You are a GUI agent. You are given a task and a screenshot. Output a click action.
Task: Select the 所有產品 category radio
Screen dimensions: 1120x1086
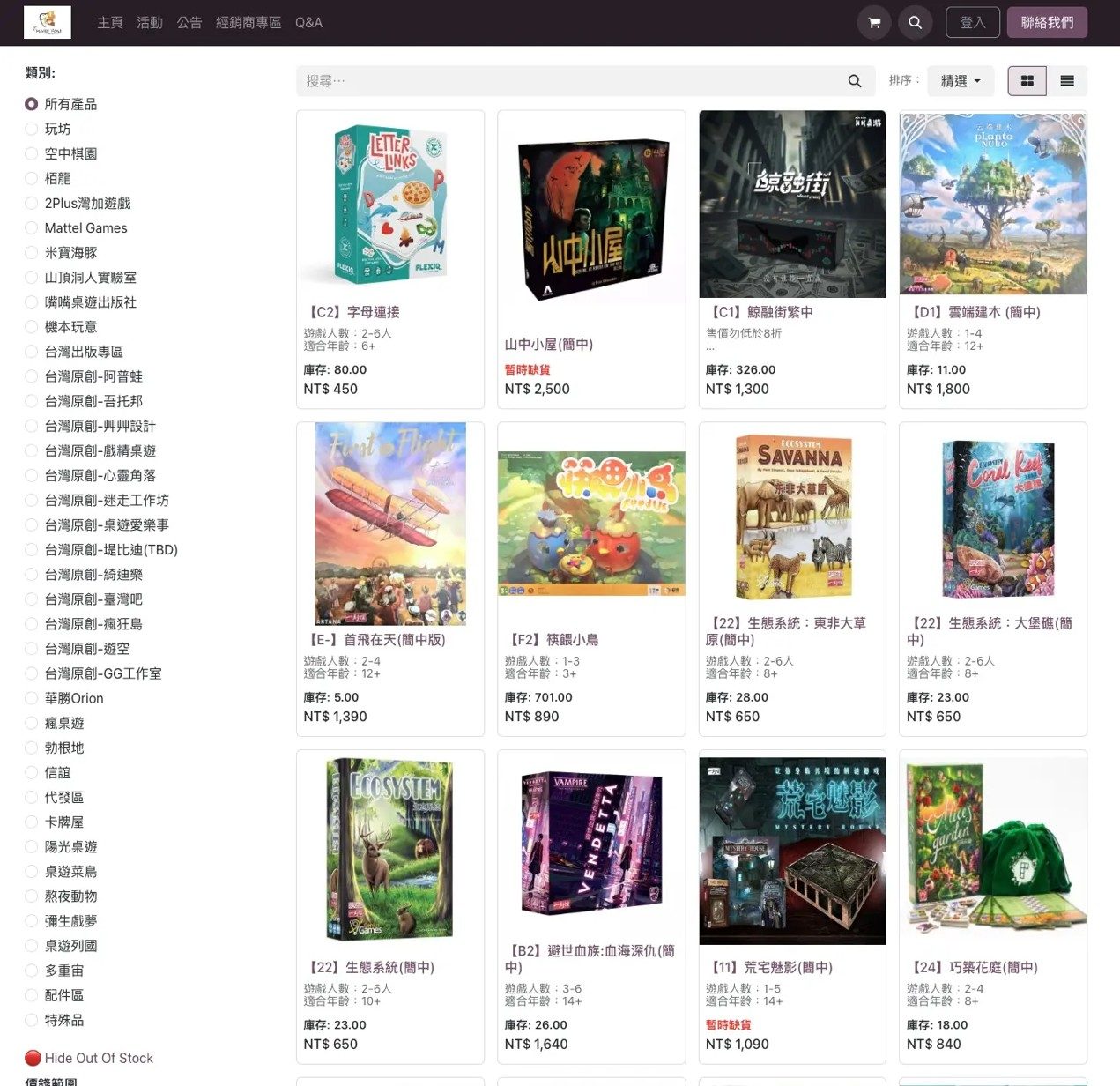click(32, 104)
